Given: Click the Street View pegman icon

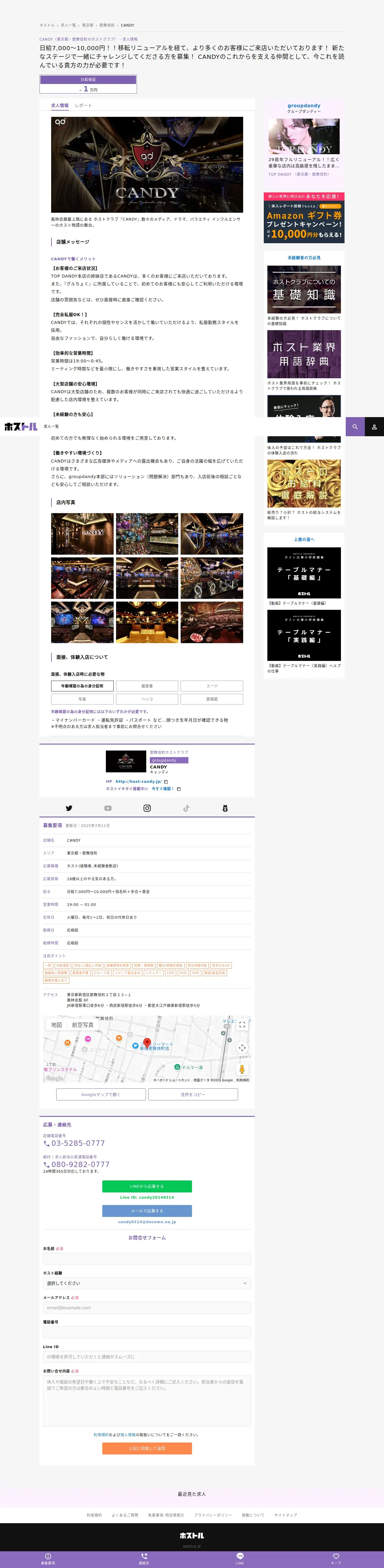Looking at the screenshot, I should tap(242, 1069).
